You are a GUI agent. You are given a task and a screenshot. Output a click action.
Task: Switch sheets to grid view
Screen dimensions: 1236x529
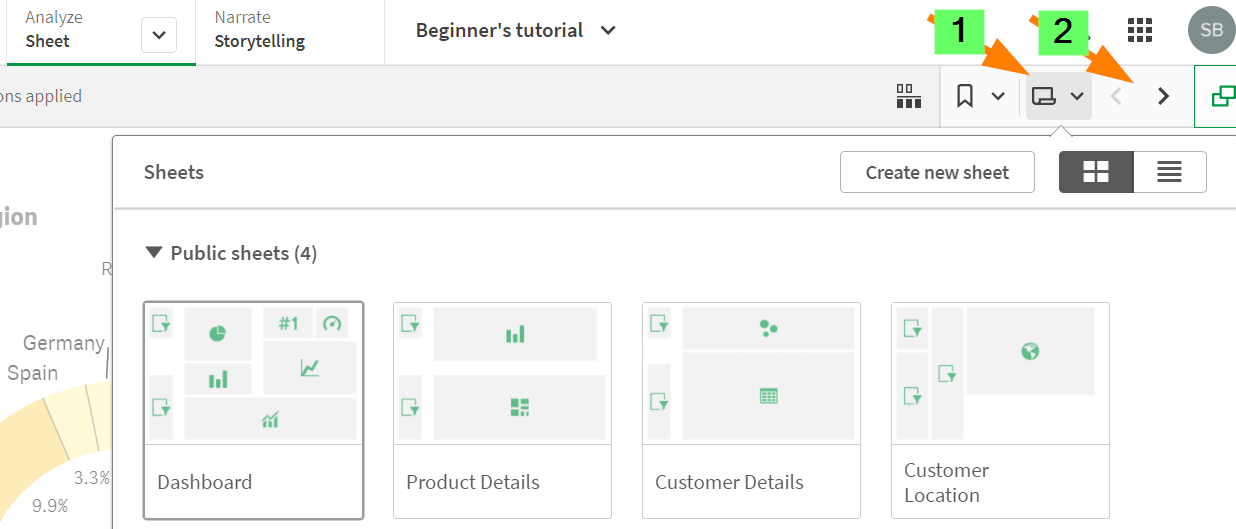point(1096,172)
